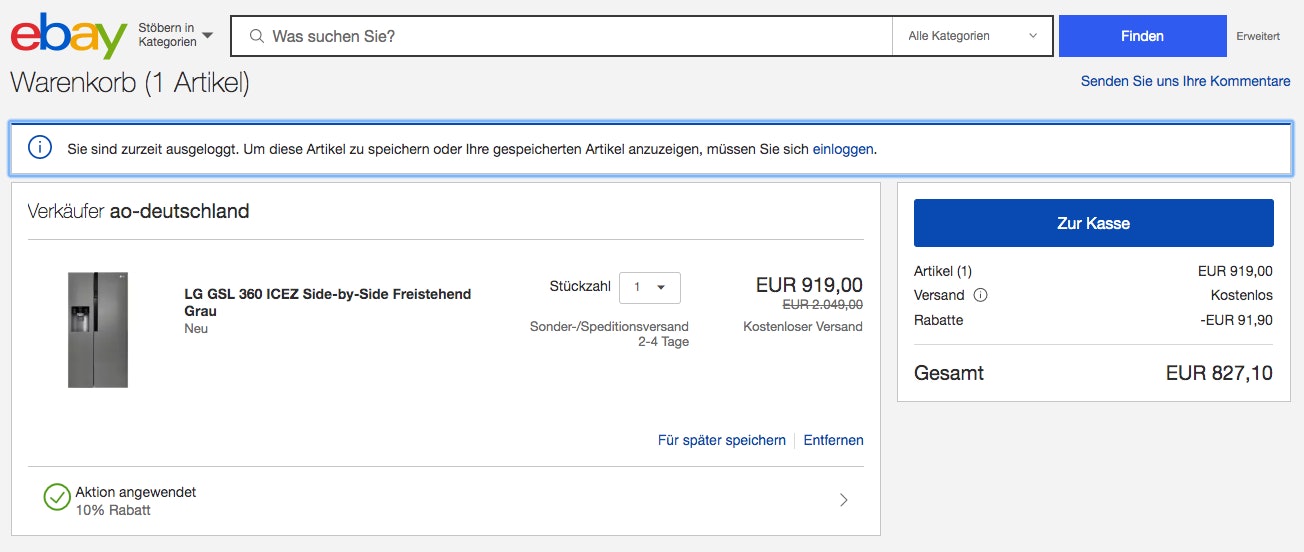1304x552 pixels.
Task: Expand the 10% Rabatt promotion chevron
Action: click(843, 500)
